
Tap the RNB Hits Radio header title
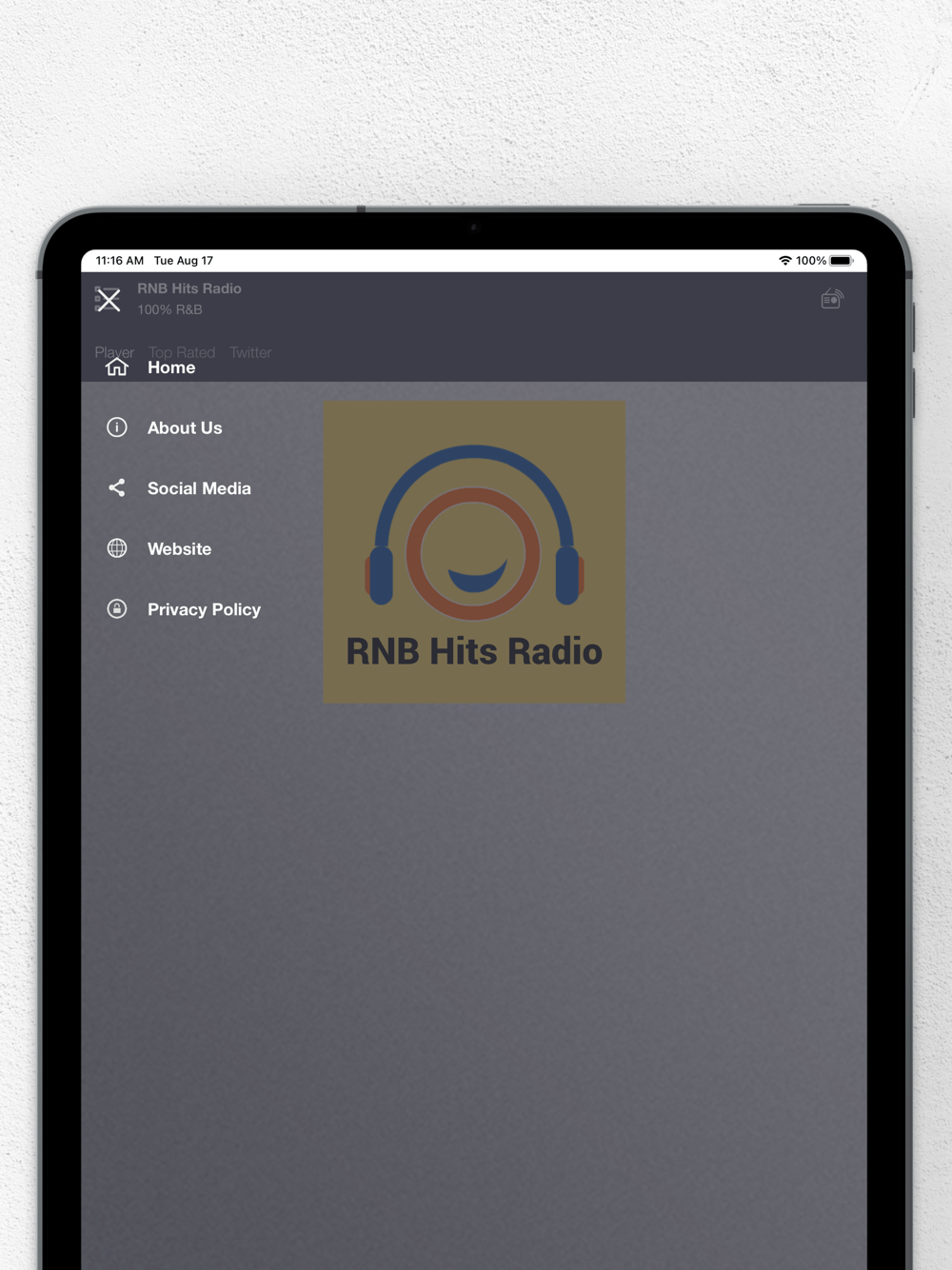(x=189, y=288)
